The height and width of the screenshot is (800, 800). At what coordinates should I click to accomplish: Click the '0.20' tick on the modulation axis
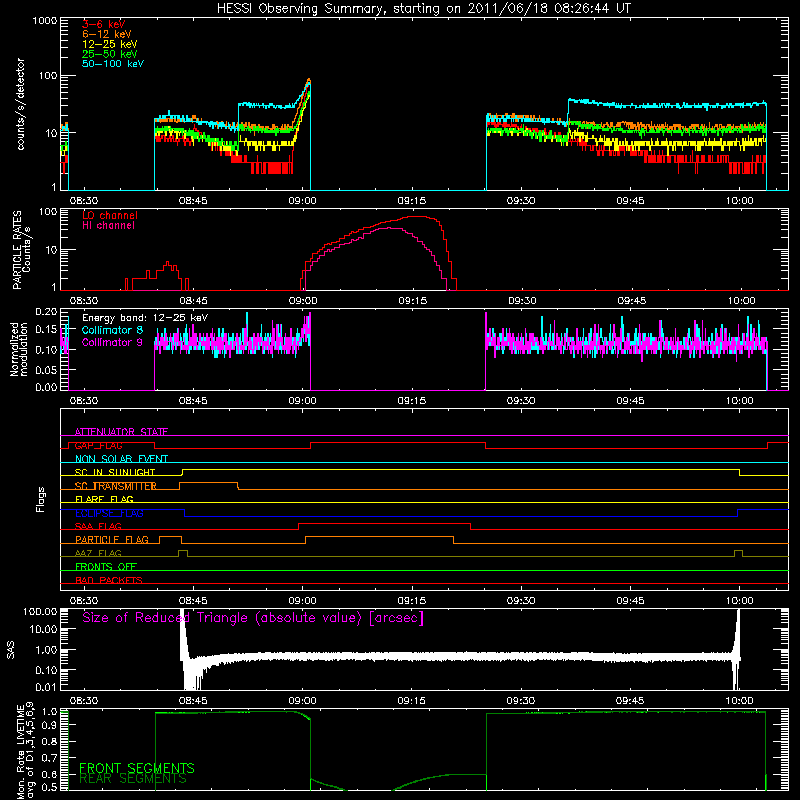pyautogui.click(x=46, y=312)
